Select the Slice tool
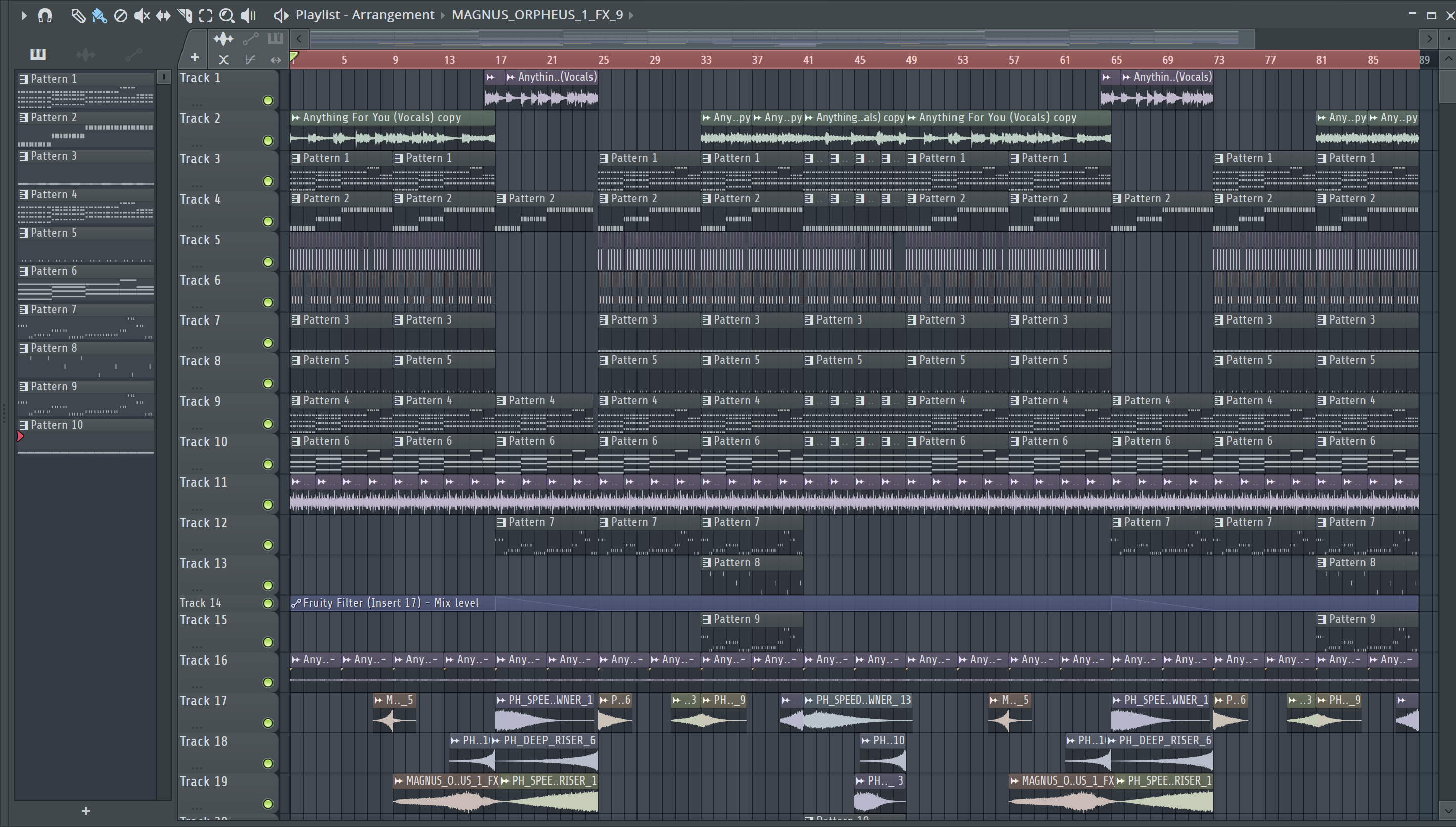This screenshot has width=1456, height=827. coord(185,15)
